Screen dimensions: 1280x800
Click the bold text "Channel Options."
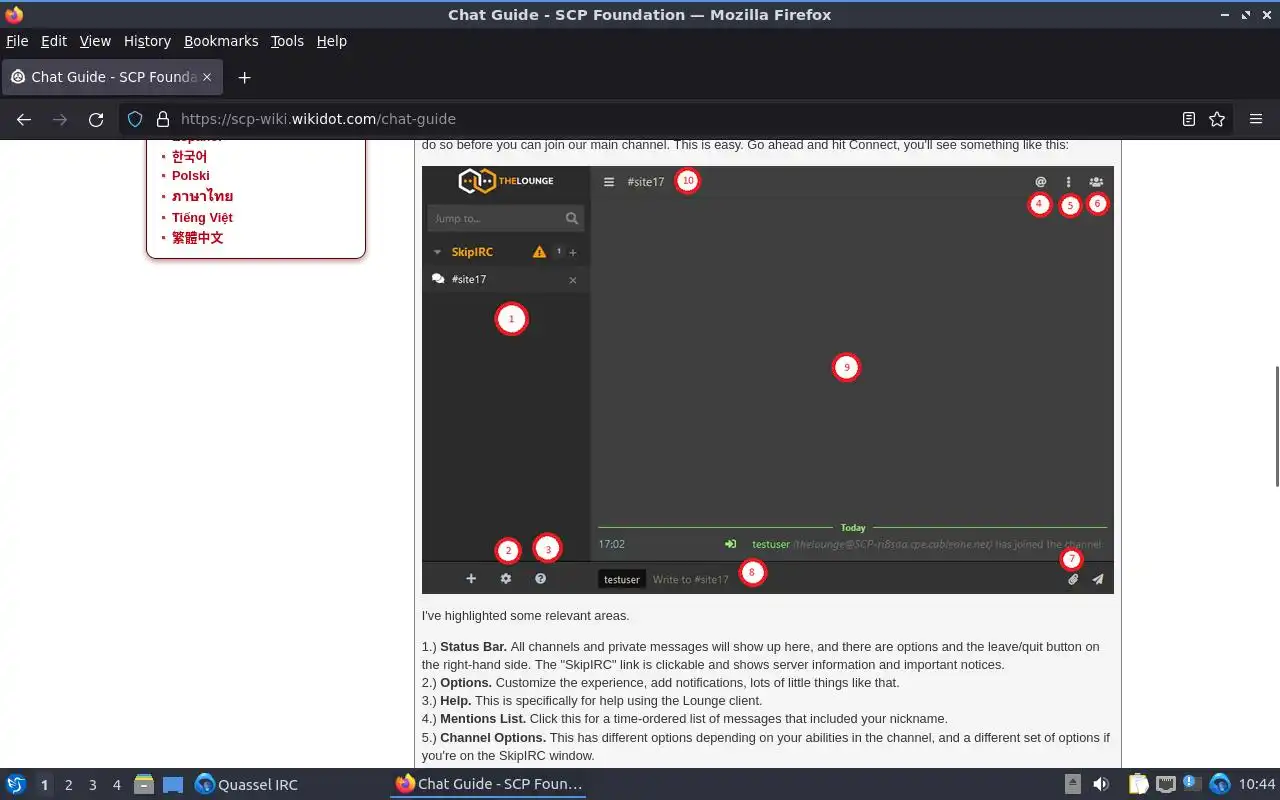pos(493,738)
